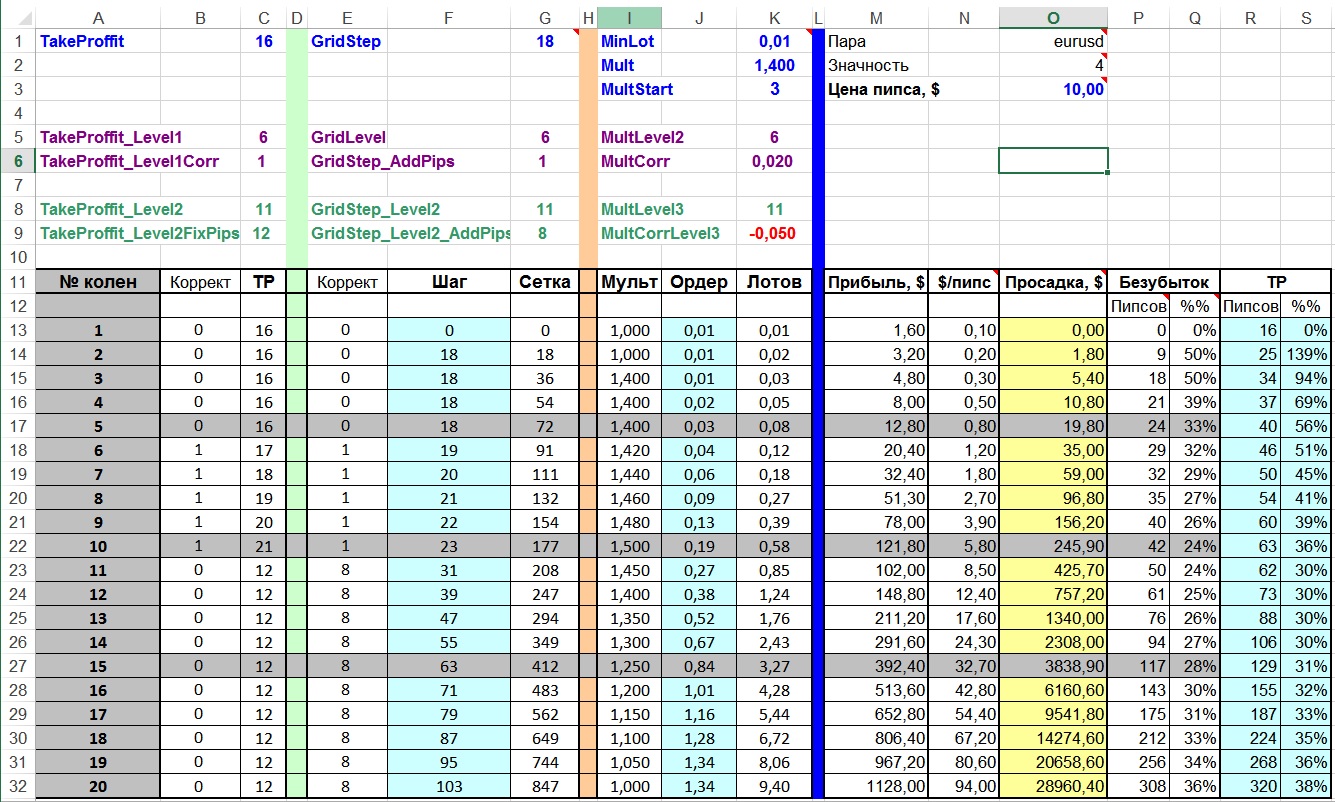
Task: Click the MultCorr value 0,020
Action: (x=774, y=161)
